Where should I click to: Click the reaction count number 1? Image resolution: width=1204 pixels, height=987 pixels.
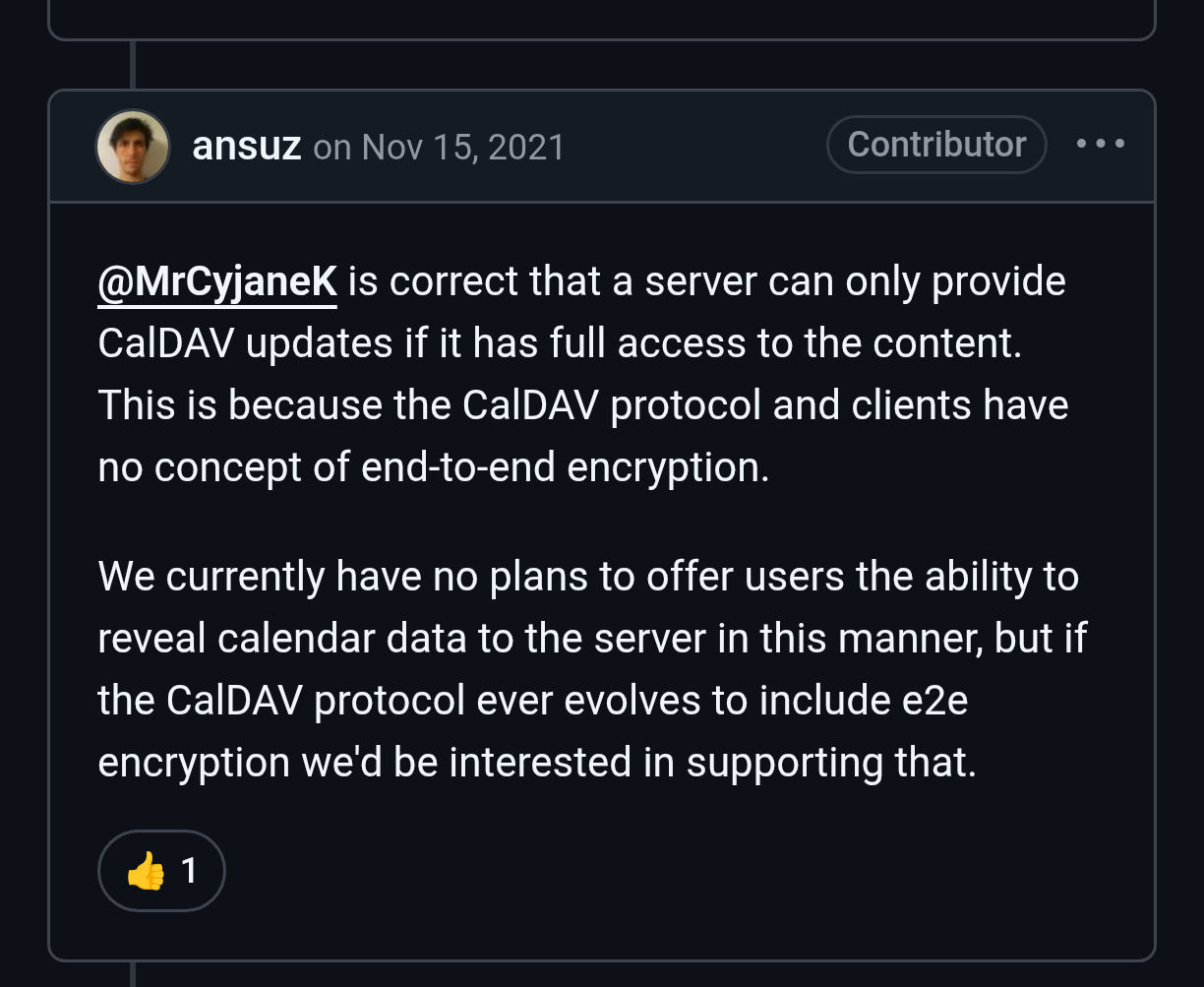click(x=189, y=871)
